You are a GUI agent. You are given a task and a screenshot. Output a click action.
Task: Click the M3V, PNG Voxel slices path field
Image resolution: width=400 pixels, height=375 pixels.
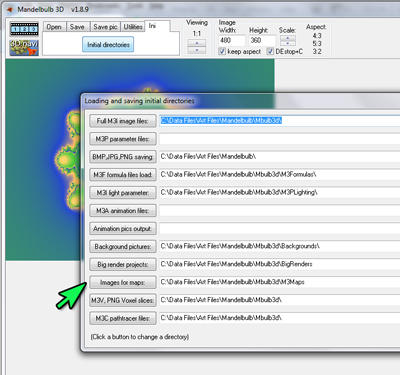pos(279,300)
